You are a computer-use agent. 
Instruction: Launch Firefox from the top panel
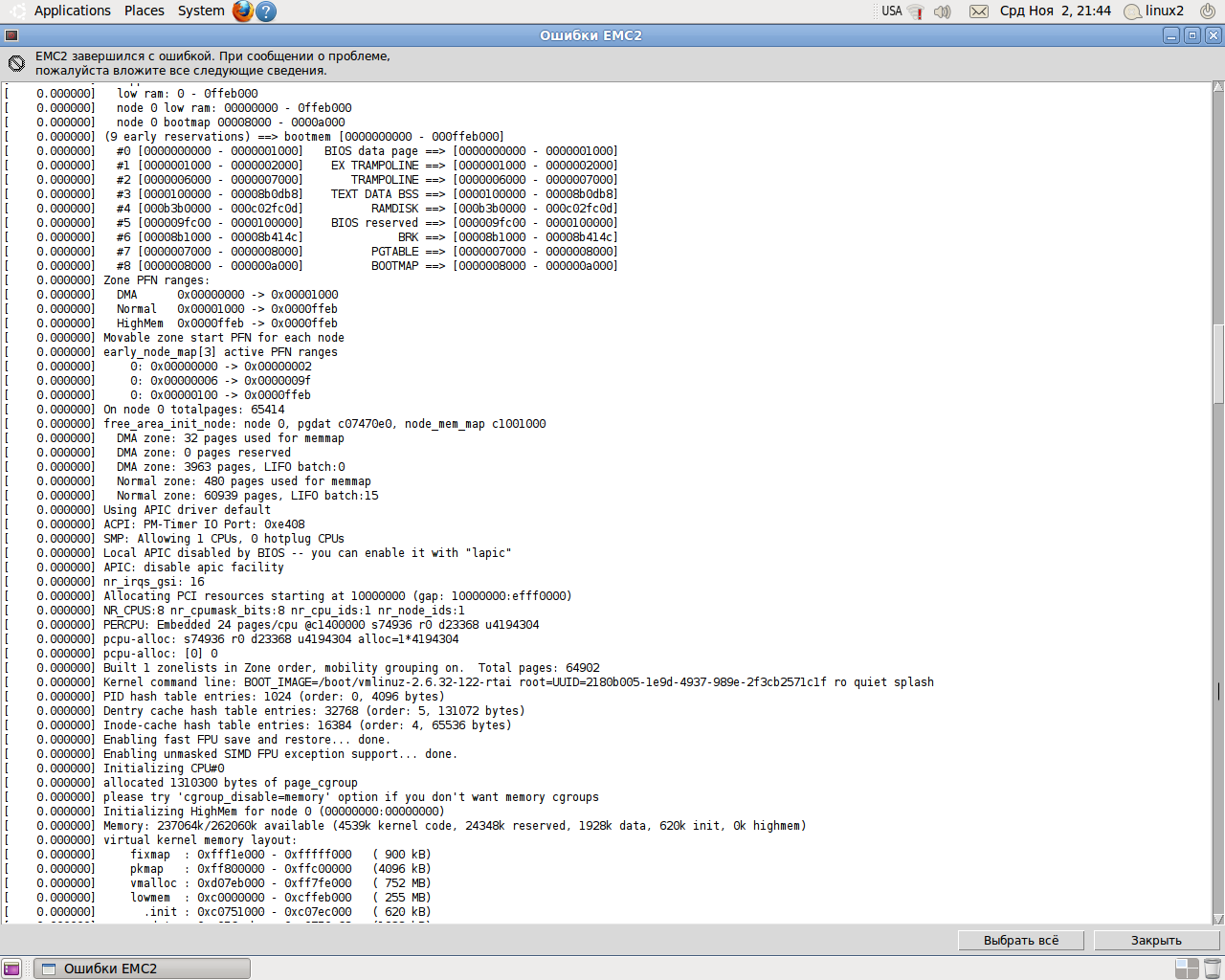(243, 11)
